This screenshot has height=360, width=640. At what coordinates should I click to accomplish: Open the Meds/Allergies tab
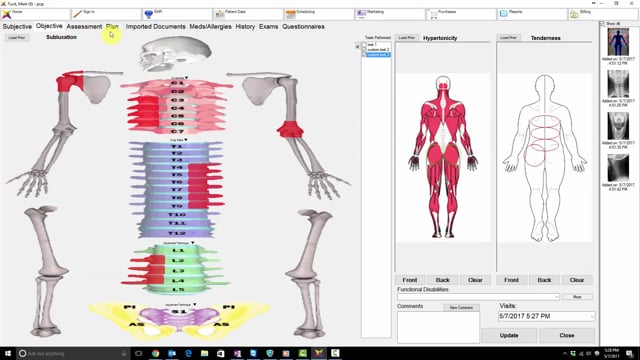tap(210, 27)
